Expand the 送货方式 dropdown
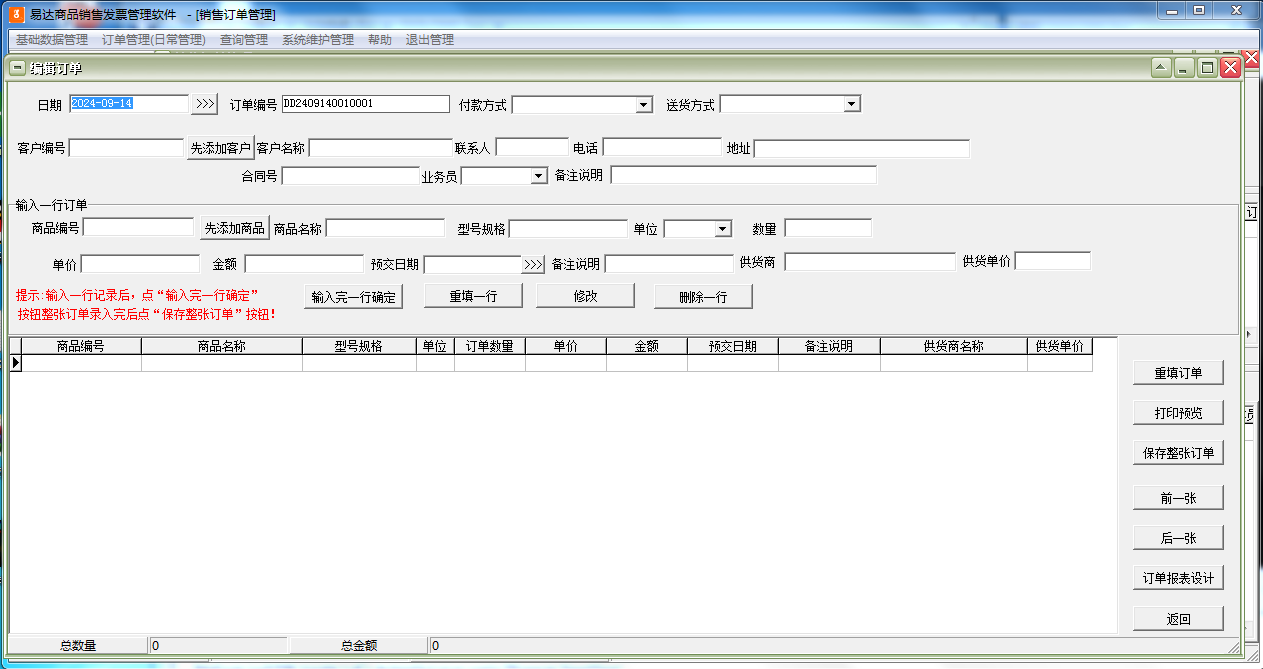The height and width of the screenshot is (669, 1263). [x=851, y=104]
